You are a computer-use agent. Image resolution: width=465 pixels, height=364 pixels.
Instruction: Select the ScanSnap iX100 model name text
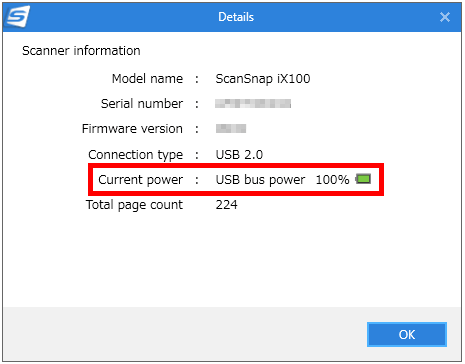click(263, 79)
